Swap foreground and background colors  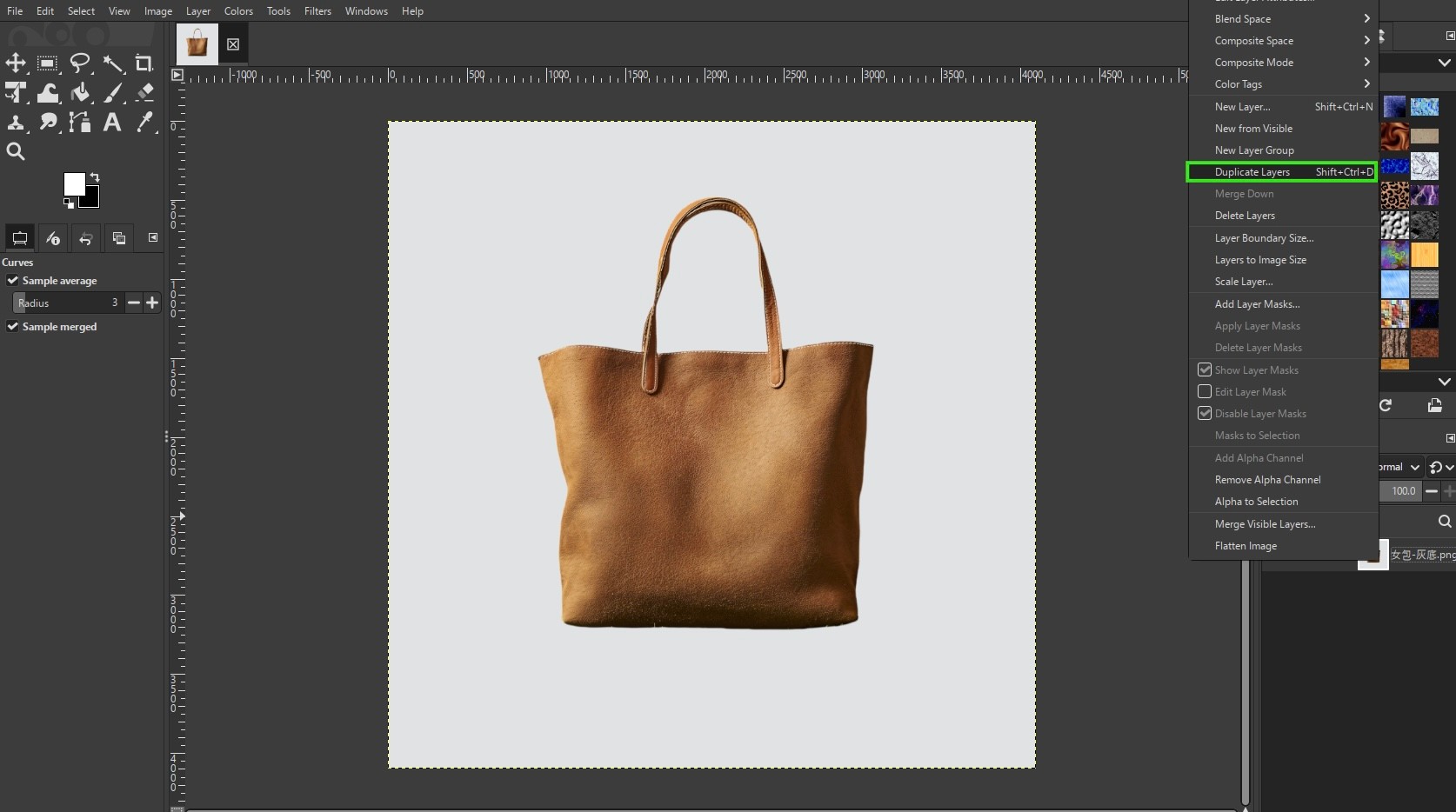point(94,177)
